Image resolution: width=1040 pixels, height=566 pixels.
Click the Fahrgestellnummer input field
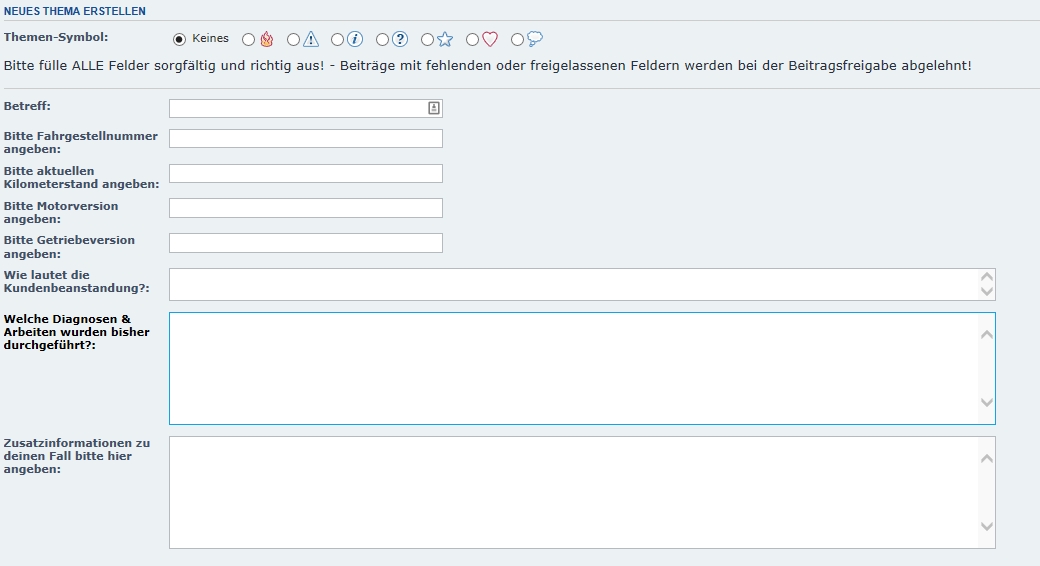(305, 138)
